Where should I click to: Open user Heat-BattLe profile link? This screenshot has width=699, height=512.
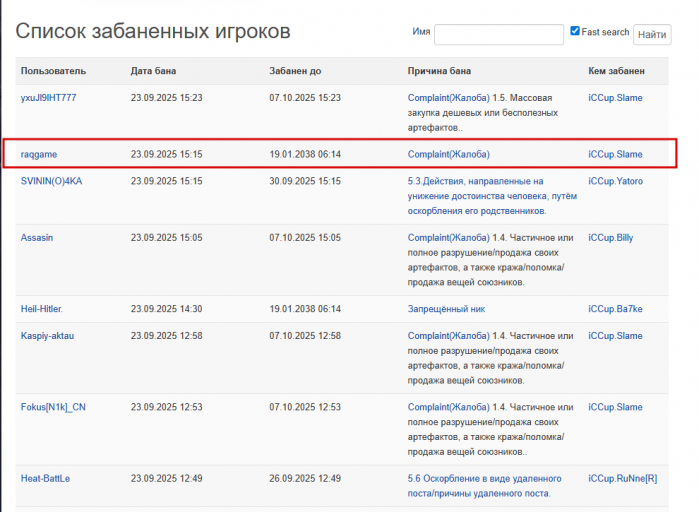coord(45,478)
